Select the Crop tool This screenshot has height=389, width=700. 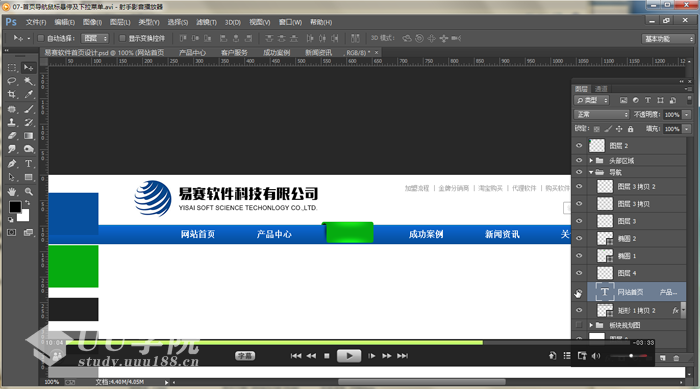click(x=12, y=95)
